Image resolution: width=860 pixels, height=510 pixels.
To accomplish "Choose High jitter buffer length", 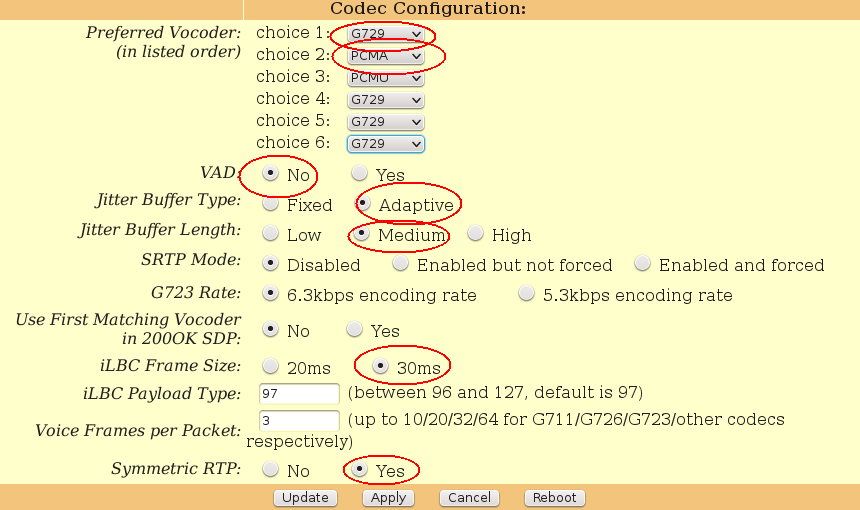I will (475, 234).
